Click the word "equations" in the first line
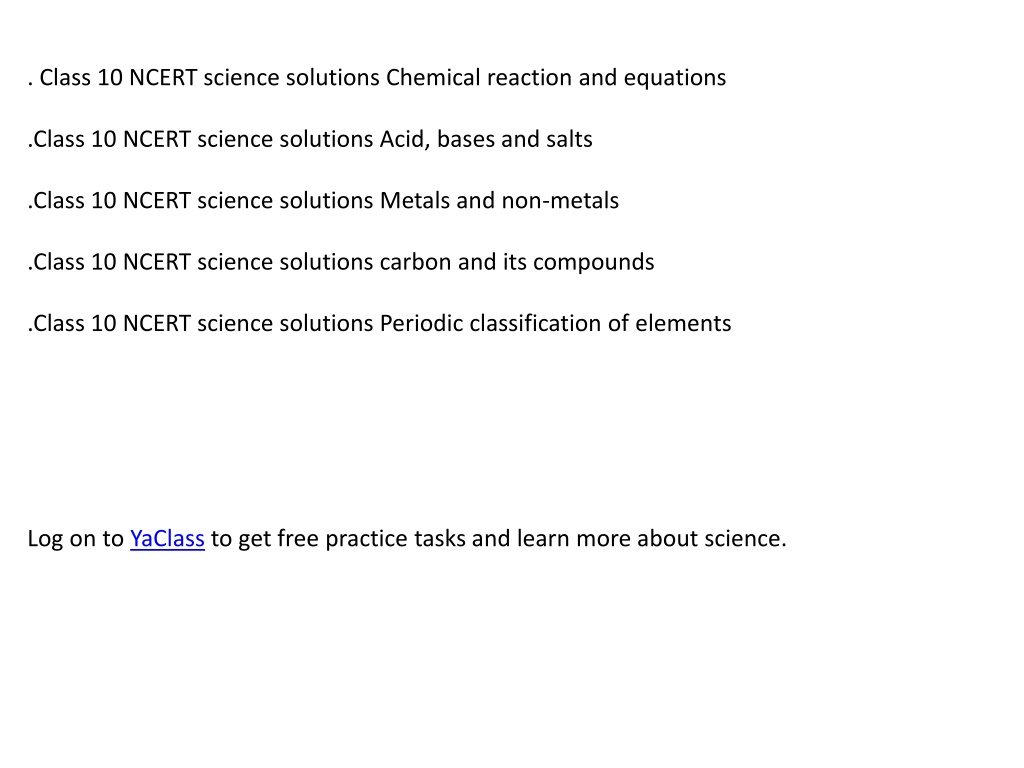The image size is (1024, 768). pyautogui.click(x=675, y=78)
